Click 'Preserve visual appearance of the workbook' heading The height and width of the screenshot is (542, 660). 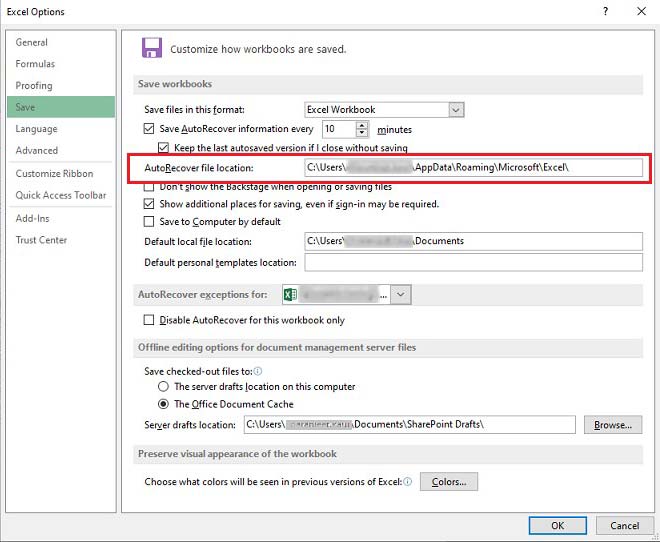[237, 454]
